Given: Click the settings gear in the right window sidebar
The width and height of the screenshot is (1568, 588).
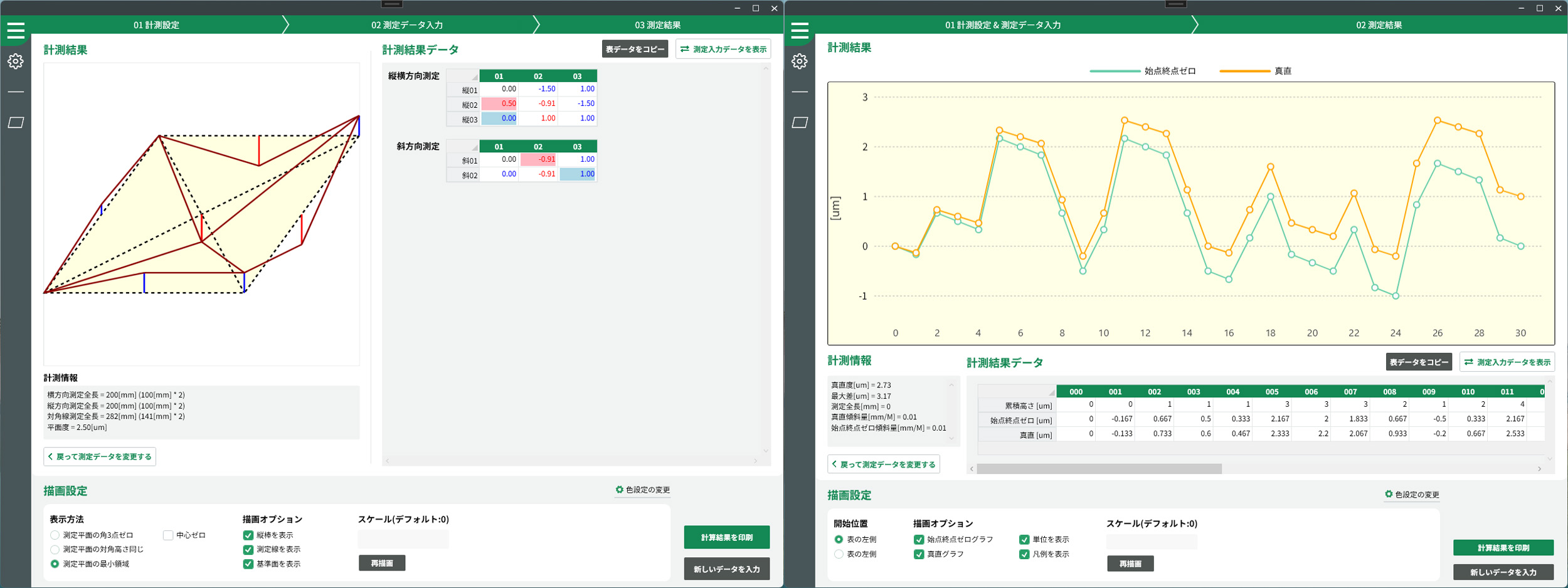Looking at the screenshot, I should click(x=800, y=61).
